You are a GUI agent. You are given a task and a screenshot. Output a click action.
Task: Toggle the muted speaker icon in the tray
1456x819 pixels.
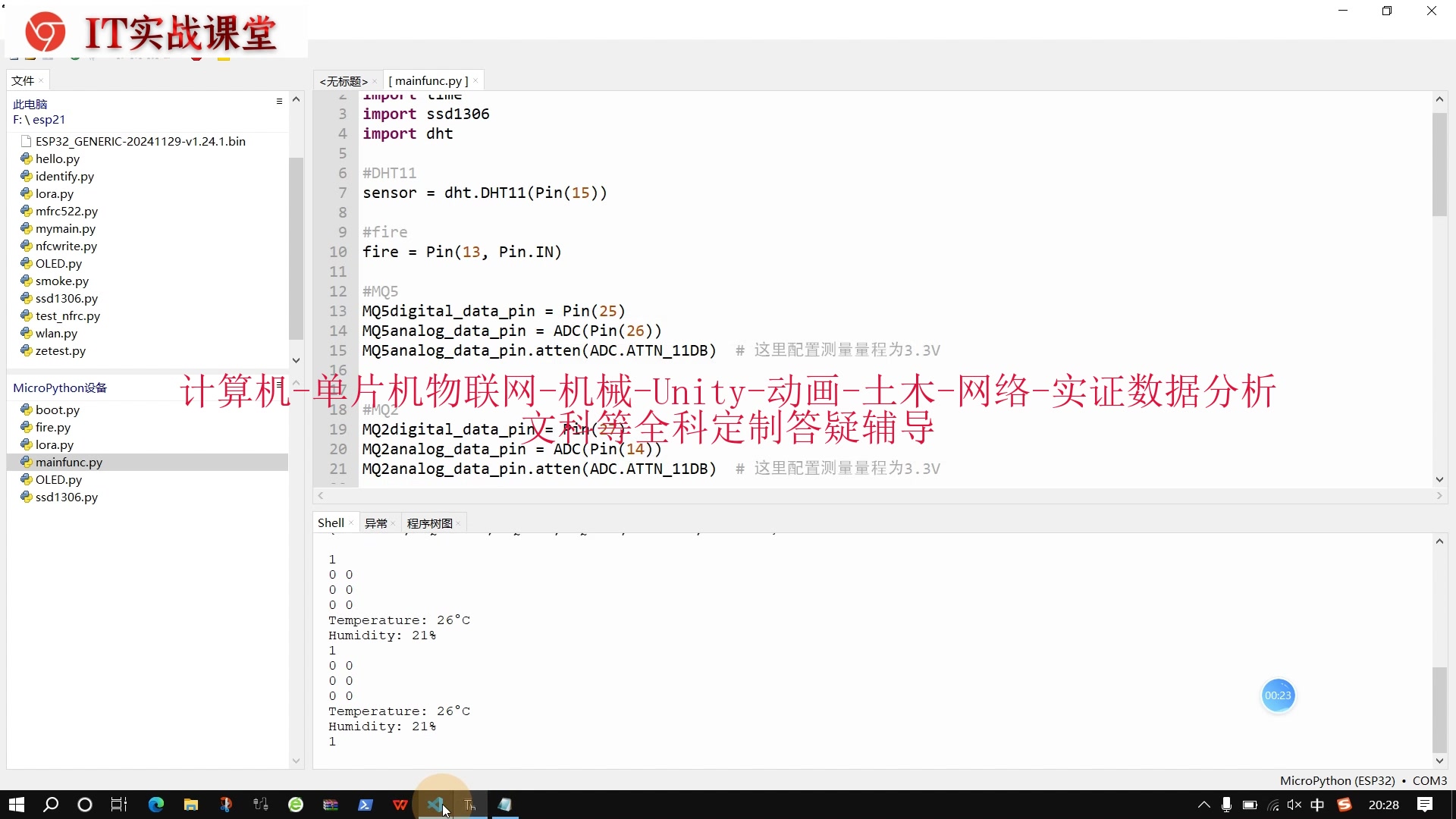(1294, 805)
